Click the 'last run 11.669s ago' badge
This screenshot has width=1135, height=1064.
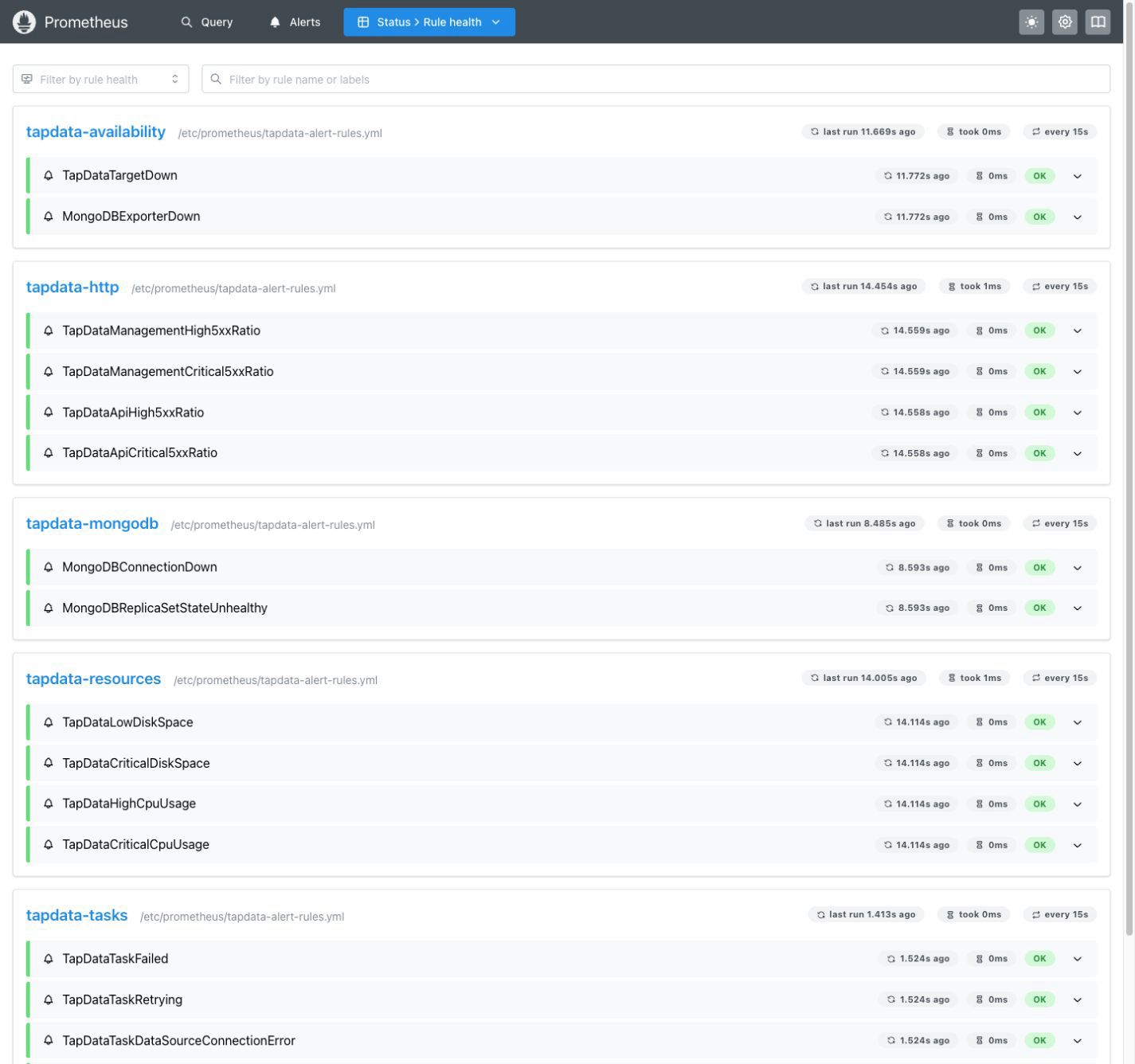tap(863, 131)
